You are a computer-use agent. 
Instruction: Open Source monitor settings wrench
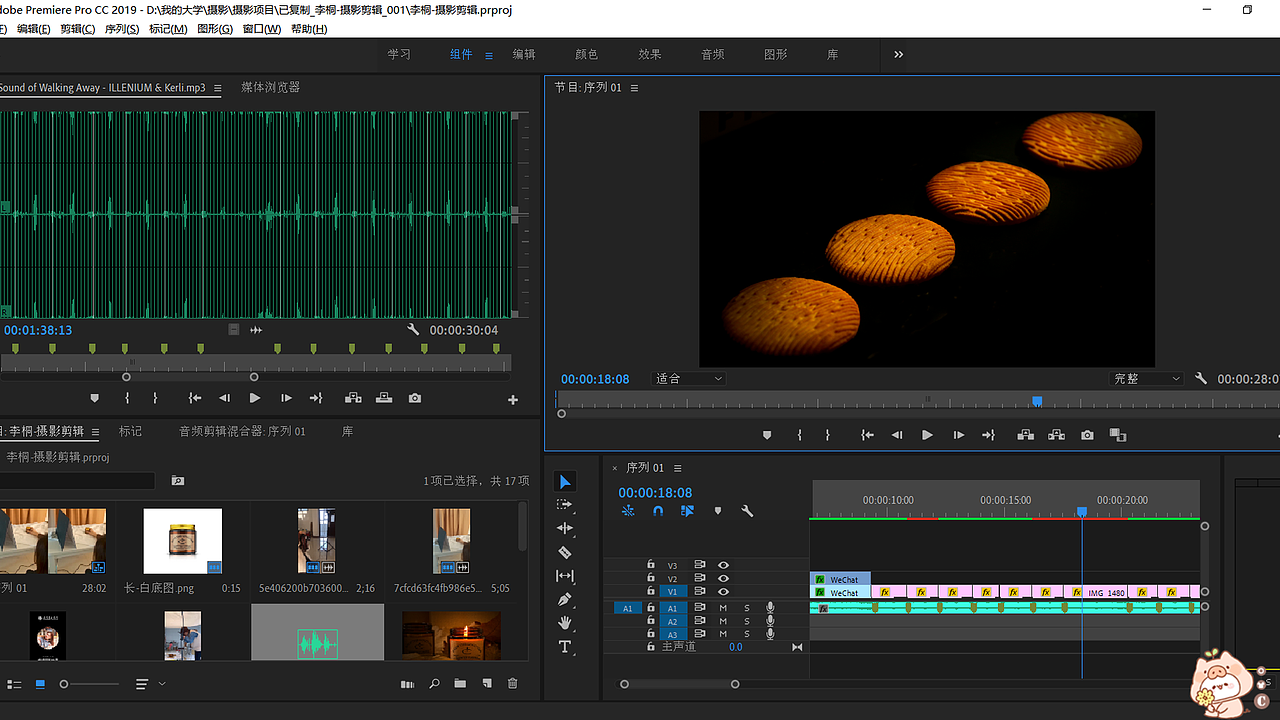click(x=413, y=330)
